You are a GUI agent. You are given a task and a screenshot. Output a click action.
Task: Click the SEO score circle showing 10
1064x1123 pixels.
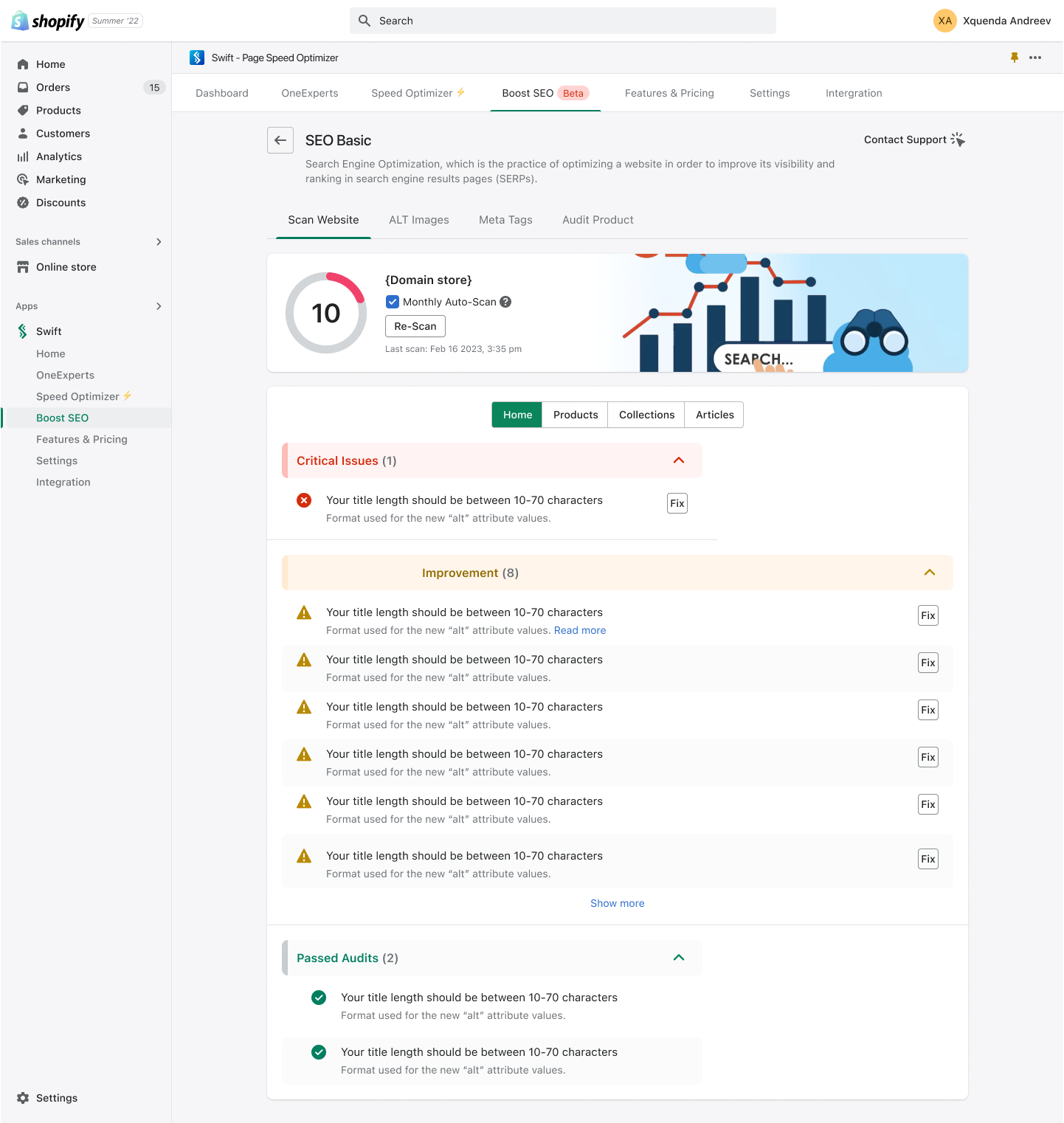tap(326, 313)
